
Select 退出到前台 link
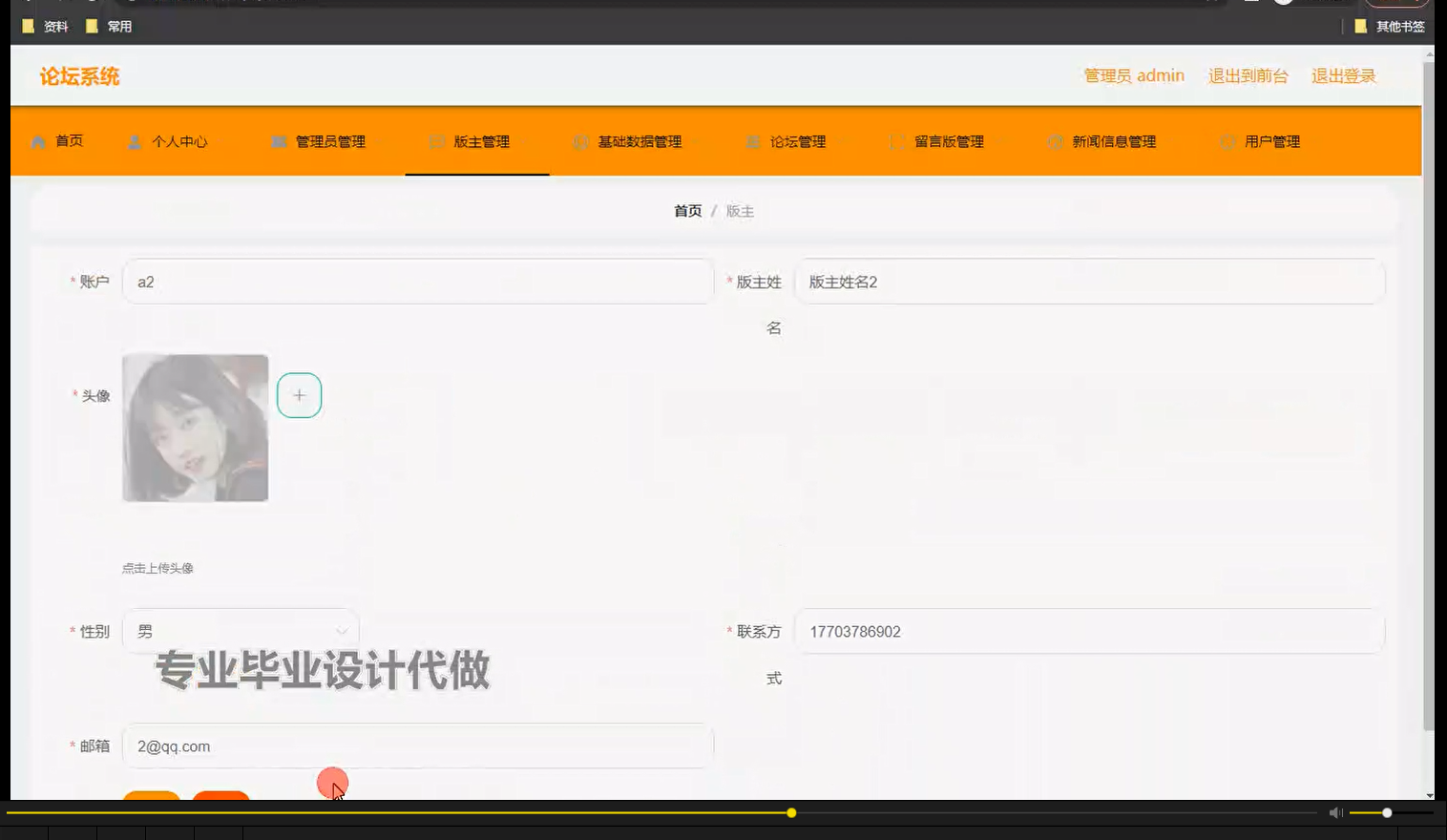pos(1248,75)
